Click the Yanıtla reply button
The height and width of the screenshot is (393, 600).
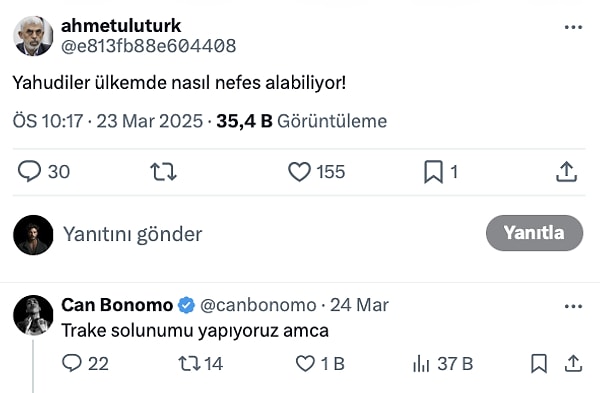(534, 233)
